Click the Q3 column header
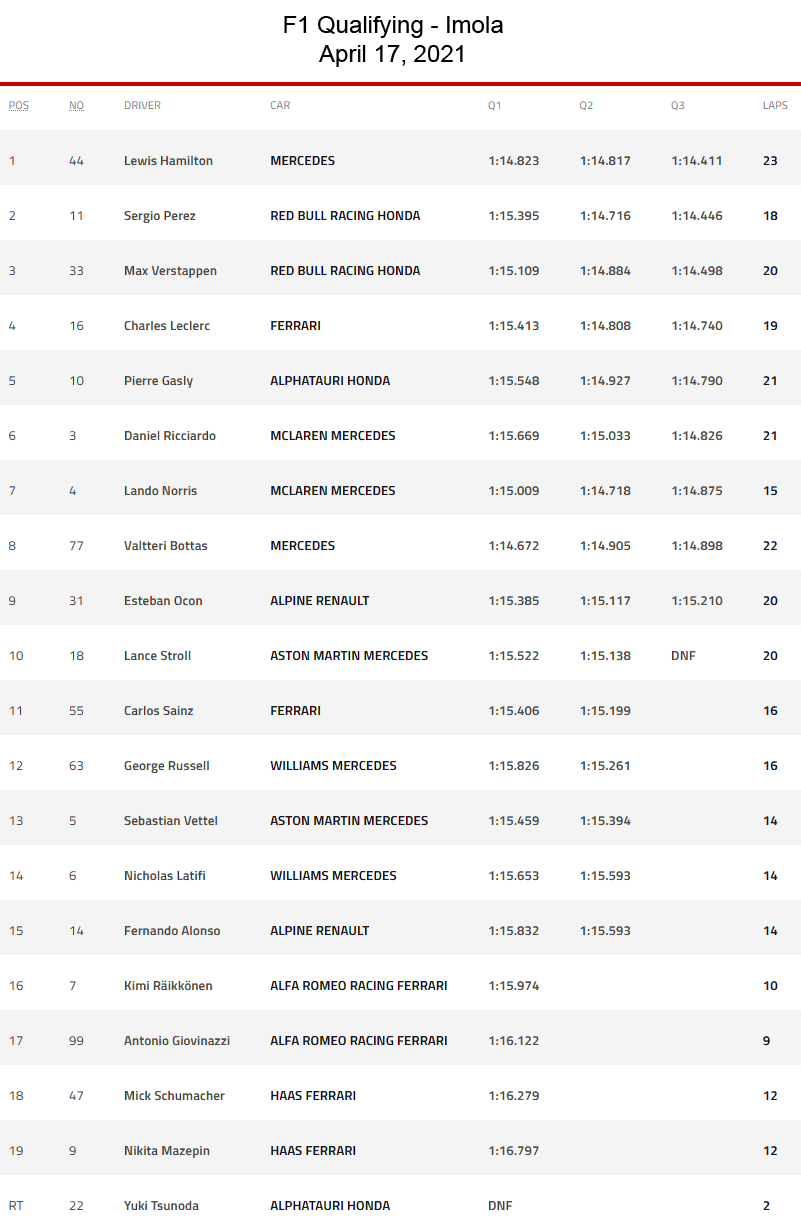Screen dimensions: 801x1226 click(678, 105)
